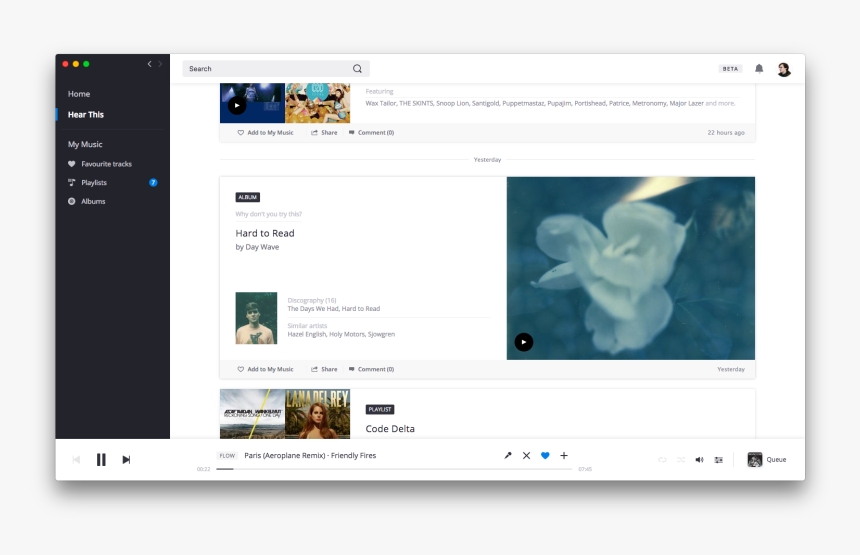Open the equalizer settings icon

(718, 460)
